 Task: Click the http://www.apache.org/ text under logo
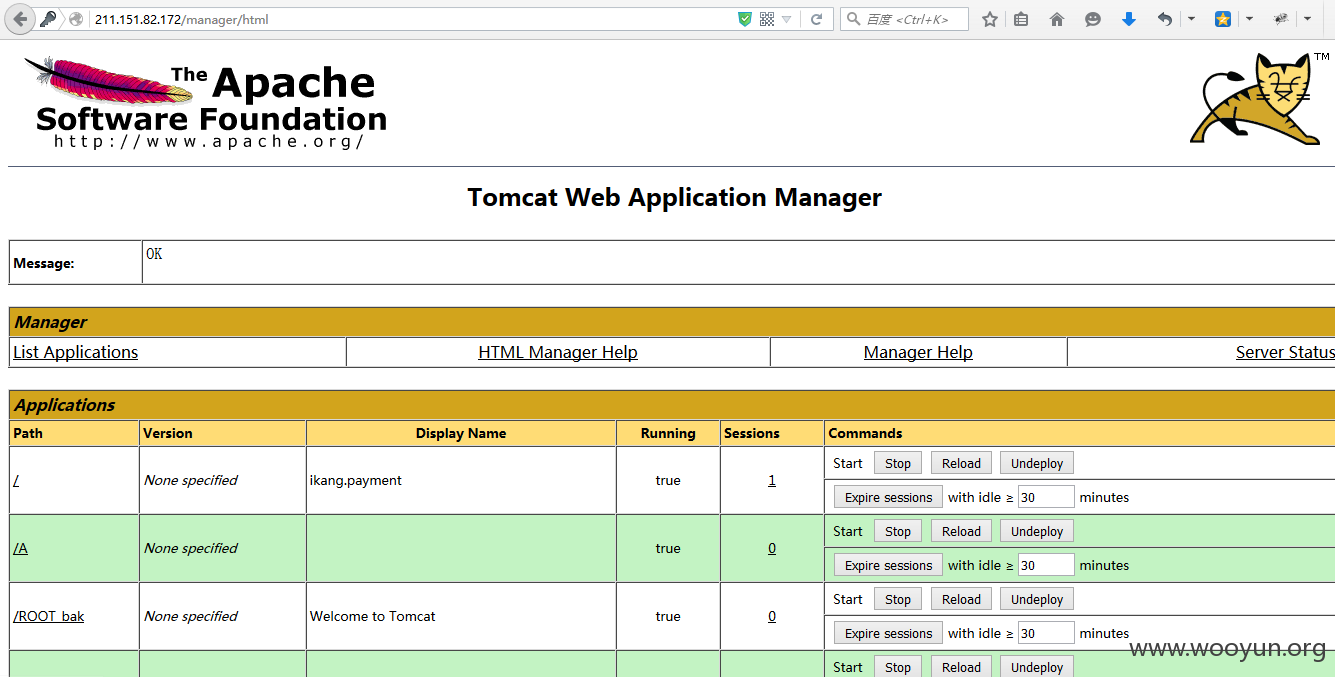[x=209, y=141]
